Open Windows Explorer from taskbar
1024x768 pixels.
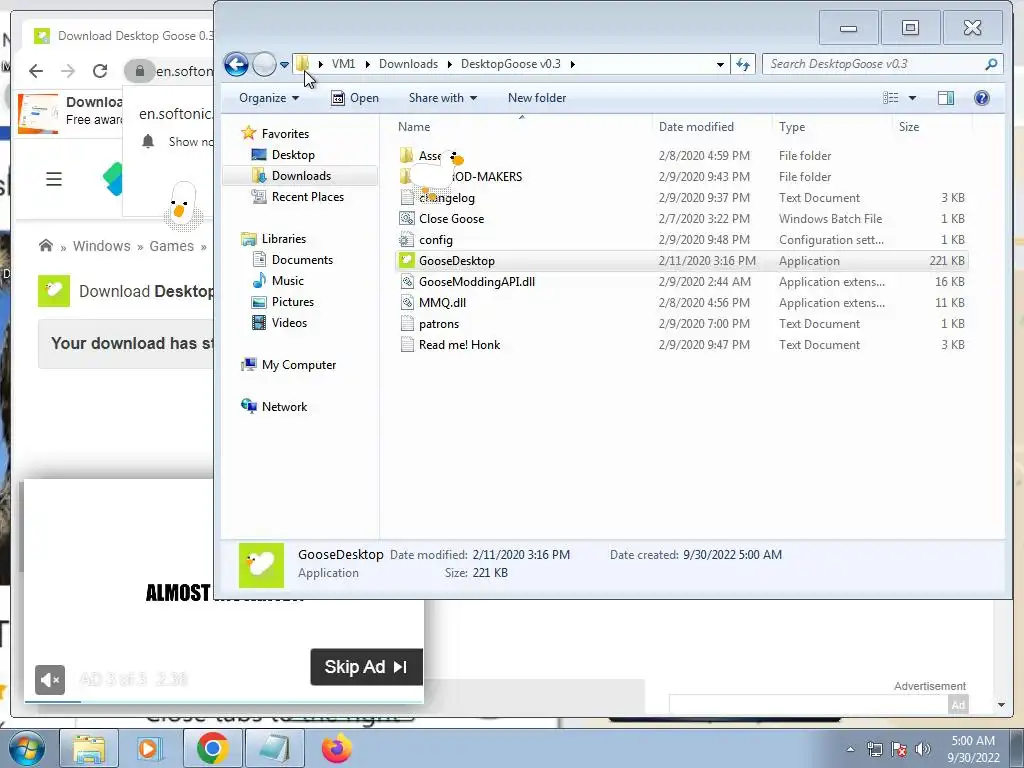pos(89,748)
